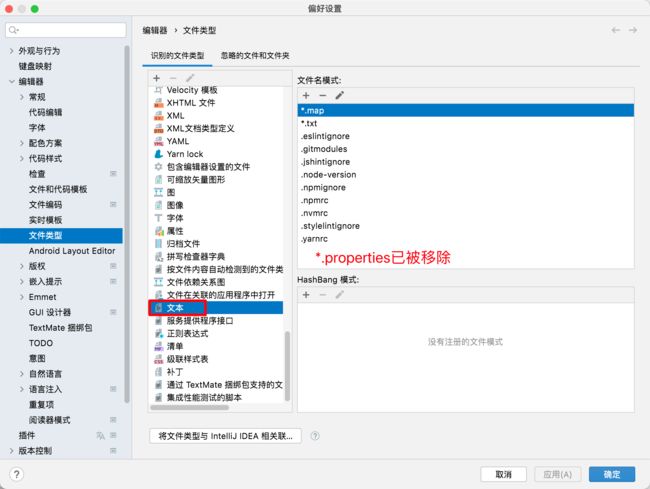The height and width of the screenshot is (489, 650).
Task: Select the 服务提供程序接口 file type
Action: point(216,321)
